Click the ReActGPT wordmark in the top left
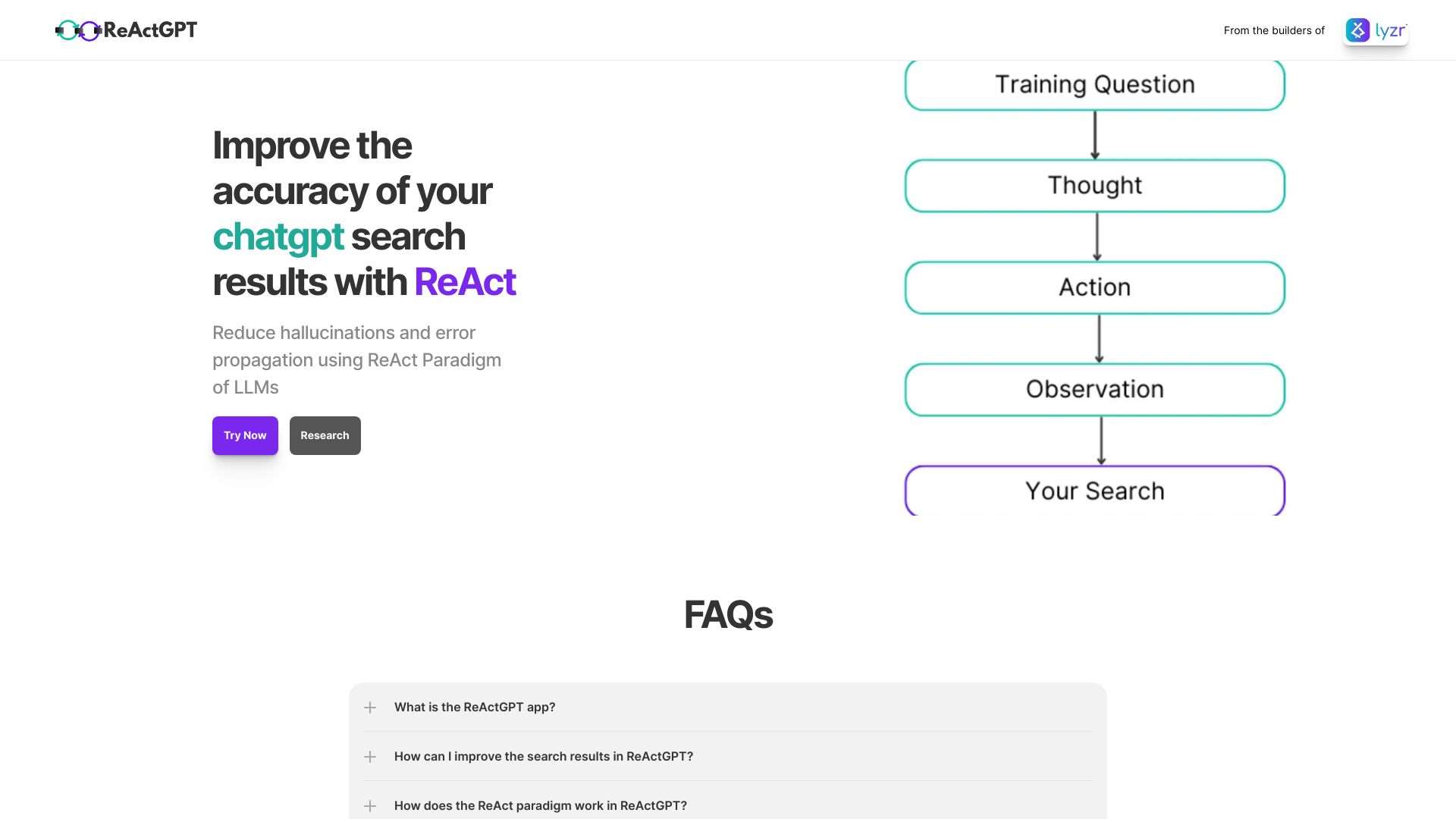 coord(149,30)
